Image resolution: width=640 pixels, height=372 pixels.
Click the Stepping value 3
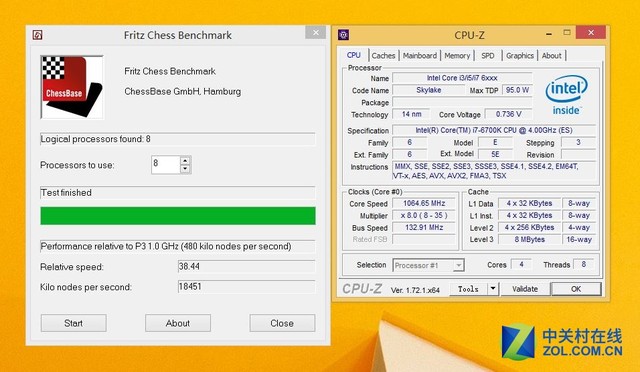coord(578,142)
